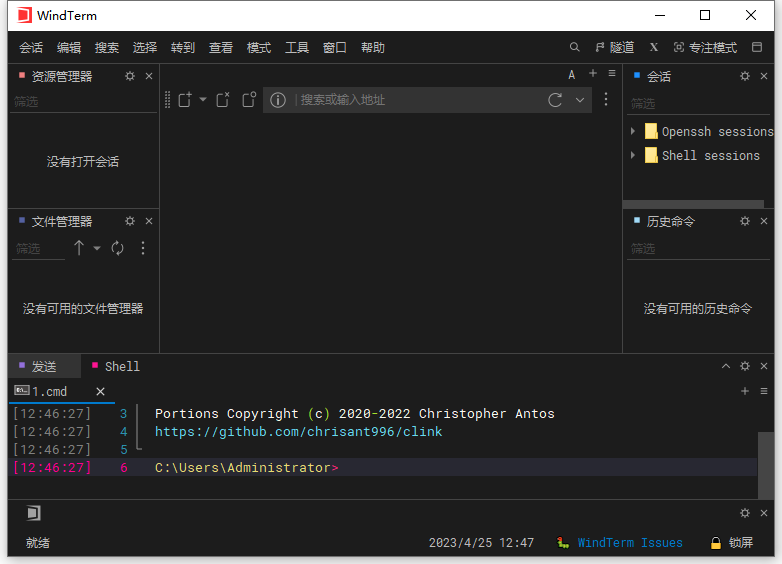782x564 pixels.
Task: Close the 会话 panel
Action: click(764, 76)
